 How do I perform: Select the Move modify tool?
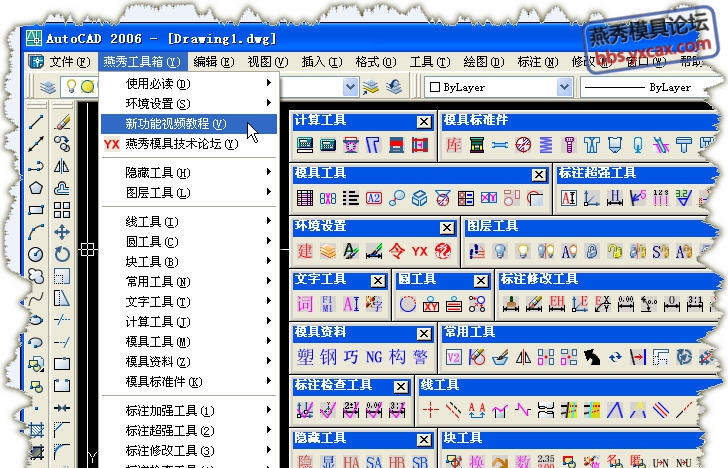(62, 232)
